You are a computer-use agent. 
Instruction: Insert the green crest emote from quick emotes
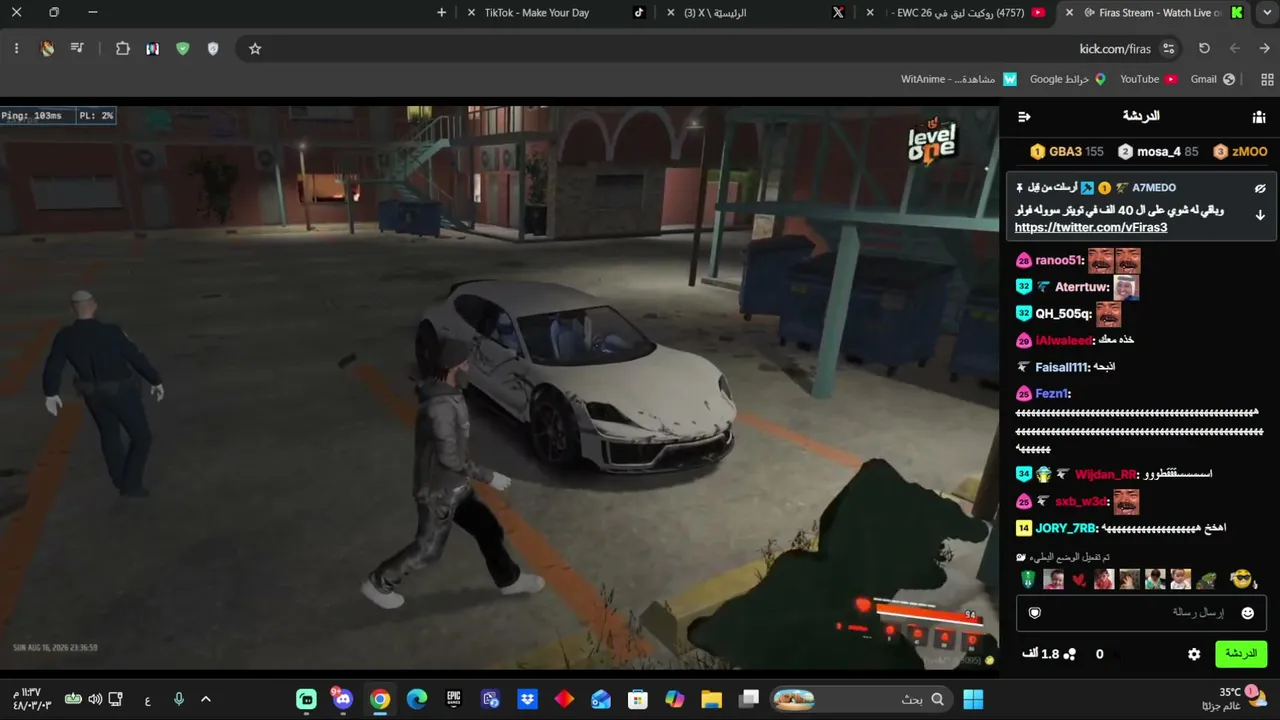click(x=1028, y=580)
